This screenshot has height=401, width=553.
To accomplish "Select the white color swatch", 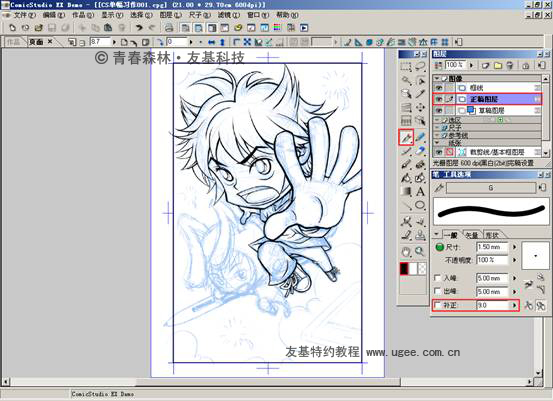I will click(x=413, y=269).
